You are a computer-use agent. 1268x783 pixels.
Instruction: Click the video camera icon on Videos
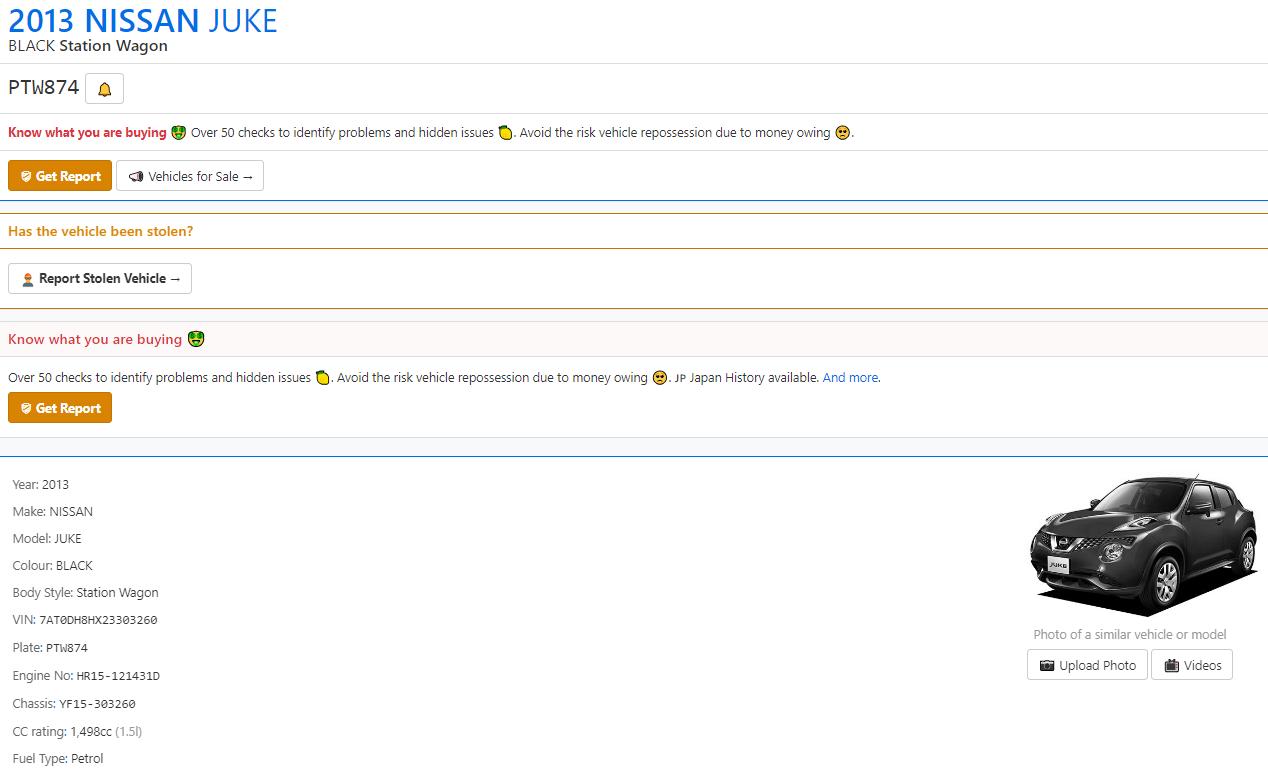point(1172,666)
